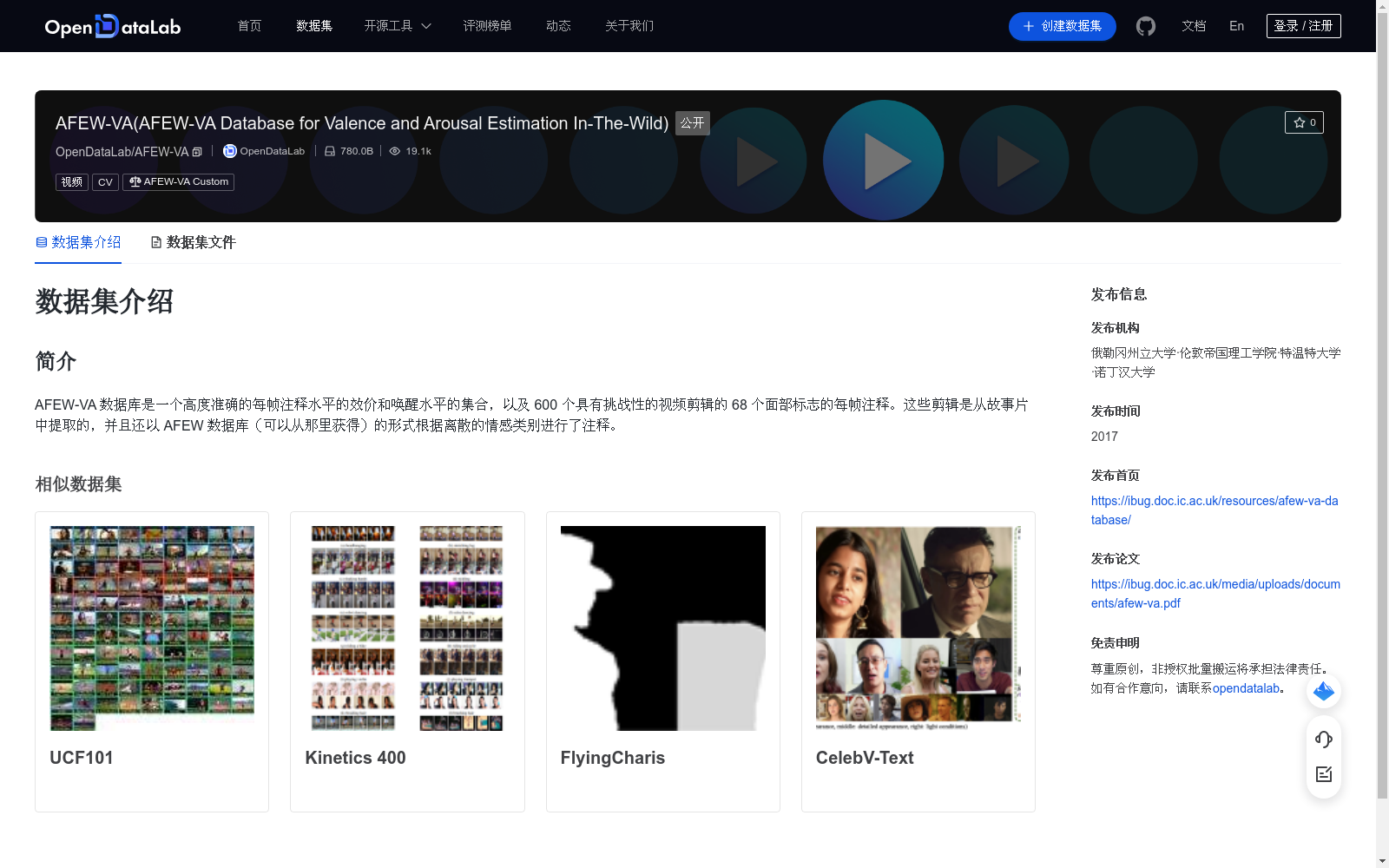Click the opendatalab contact link
Viewport: 1389px width, 868px height.
[x=1246, y=688]
